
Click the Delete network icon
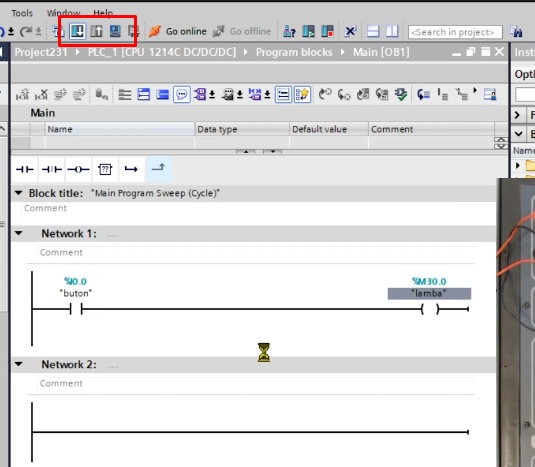[41, 94]
